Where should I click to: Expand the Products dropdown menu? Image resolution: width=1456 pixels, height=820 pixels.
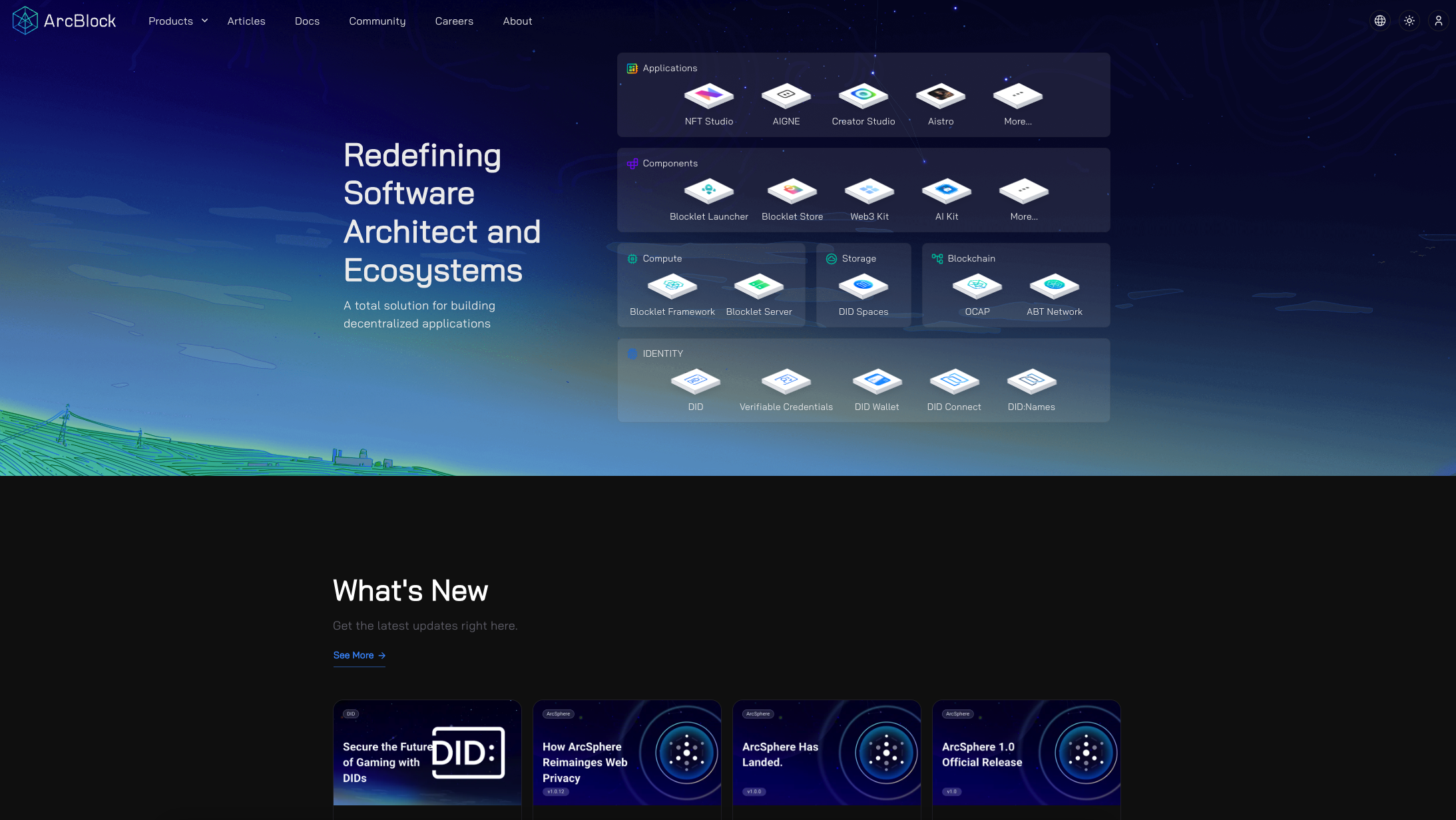178,21
